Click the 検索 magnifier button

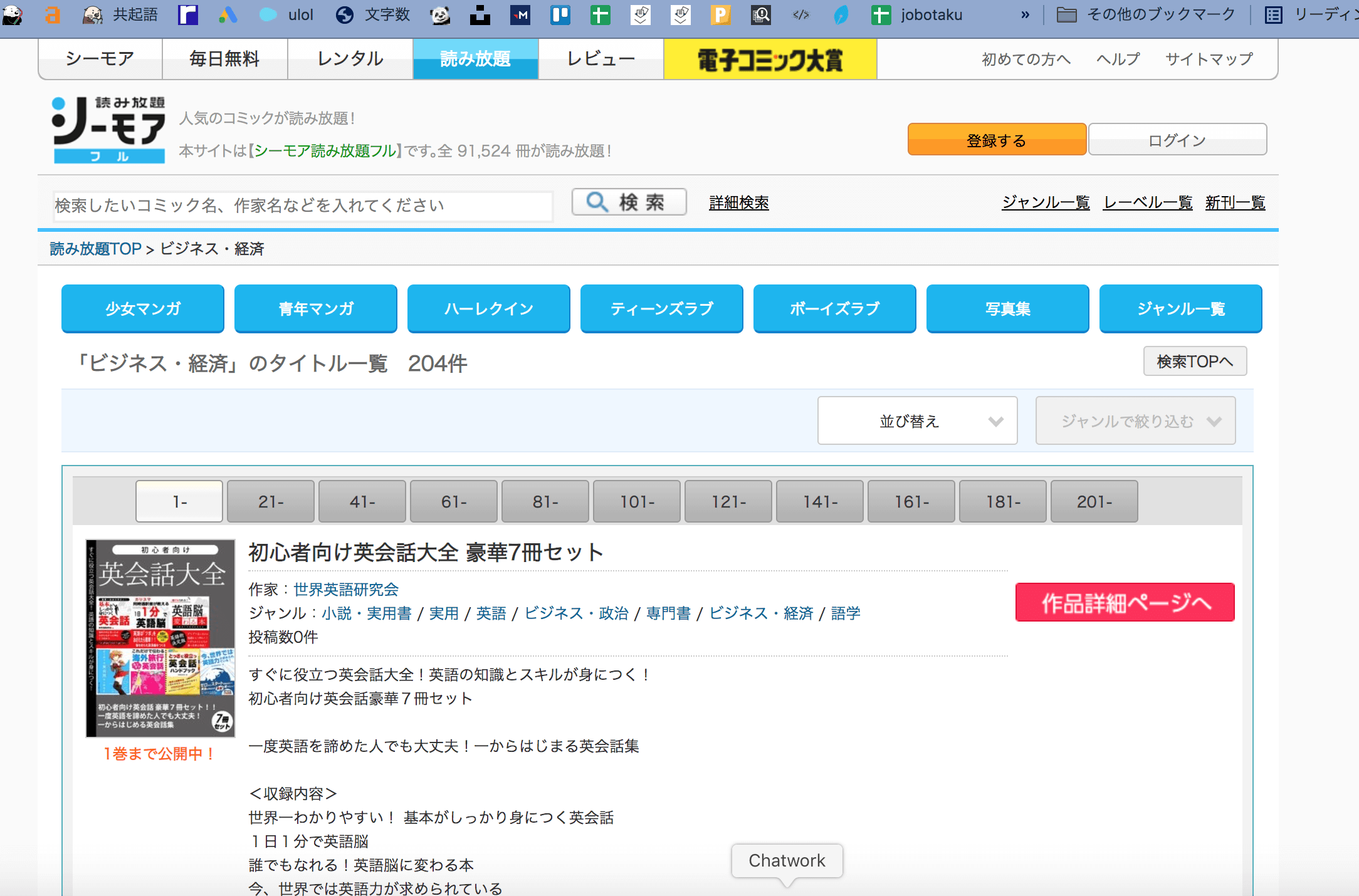click(x=629, y=202)
